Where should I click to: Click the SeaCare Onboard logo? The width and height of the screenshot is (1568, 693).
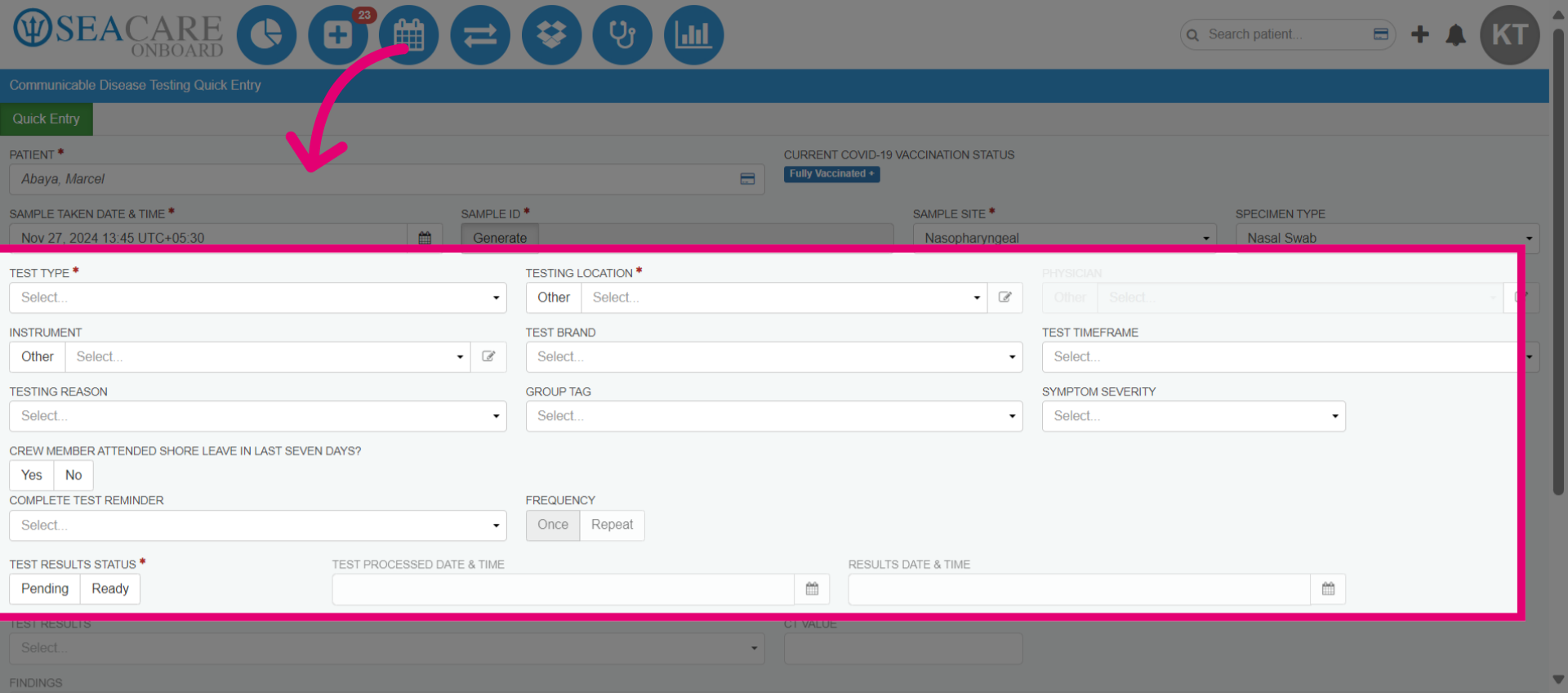[x=118, y=34]
